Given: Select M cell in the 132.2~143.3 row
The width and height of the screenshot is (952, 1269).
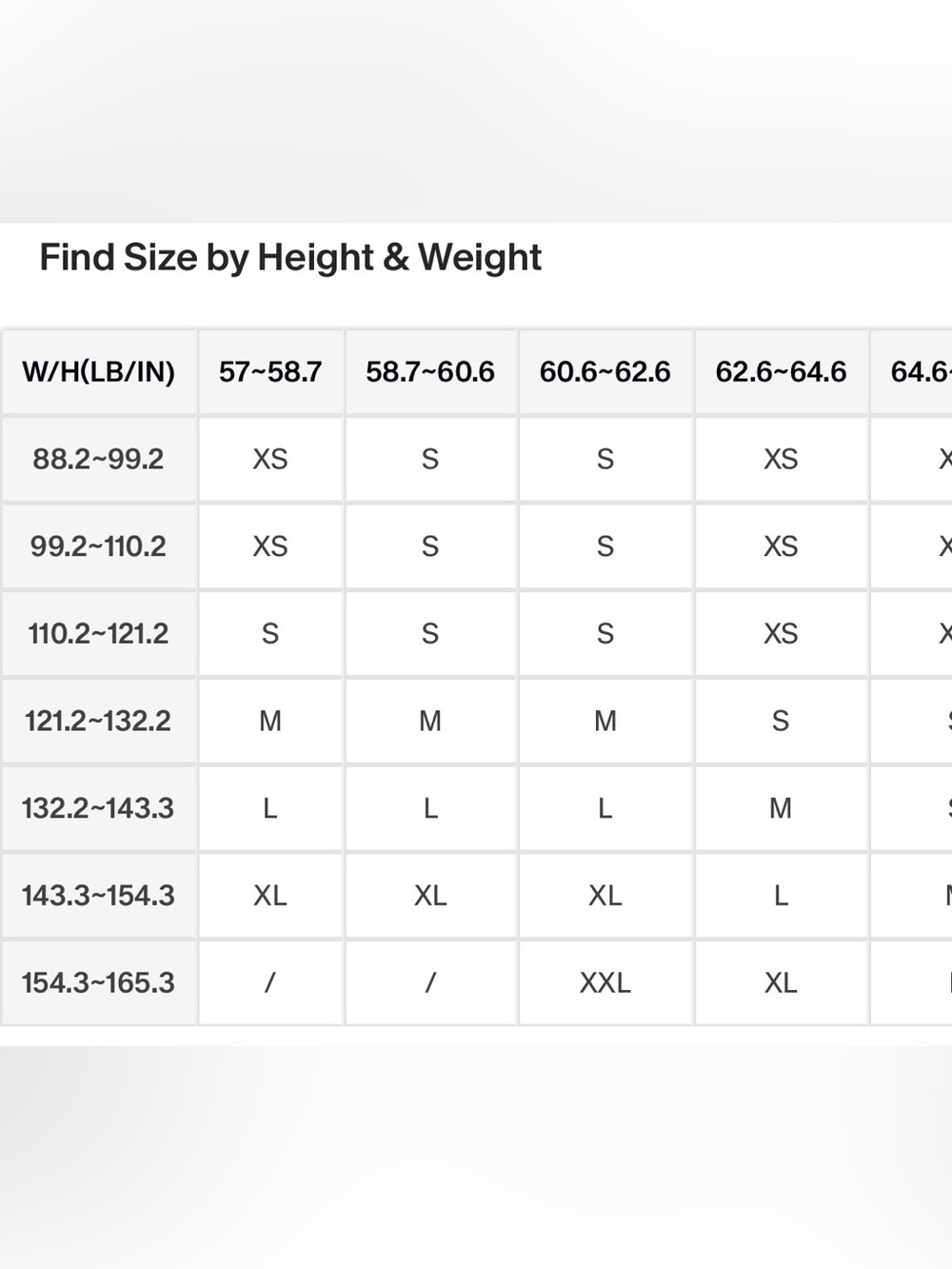Looking at the screenshot, I should coord(781,808).
